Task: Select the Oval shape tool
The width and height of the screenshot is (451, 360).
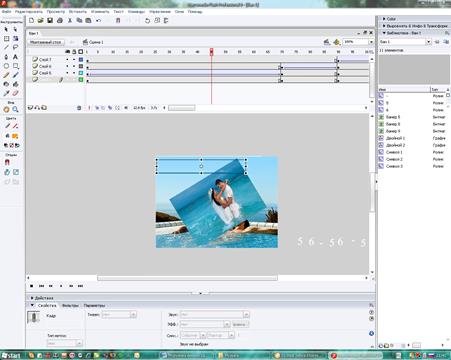Action: click(6, 66)
